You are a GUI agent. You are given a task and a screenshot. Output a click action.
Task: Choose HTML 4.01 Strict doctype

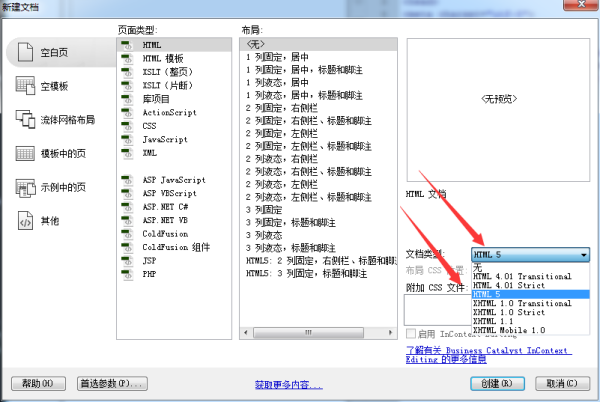pos(530,285)
